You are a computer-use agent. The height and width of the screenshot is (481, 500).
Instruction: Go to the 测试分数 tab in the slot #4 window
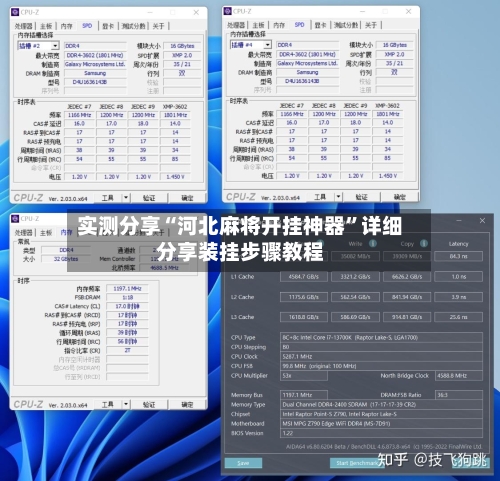pos(346,25)
